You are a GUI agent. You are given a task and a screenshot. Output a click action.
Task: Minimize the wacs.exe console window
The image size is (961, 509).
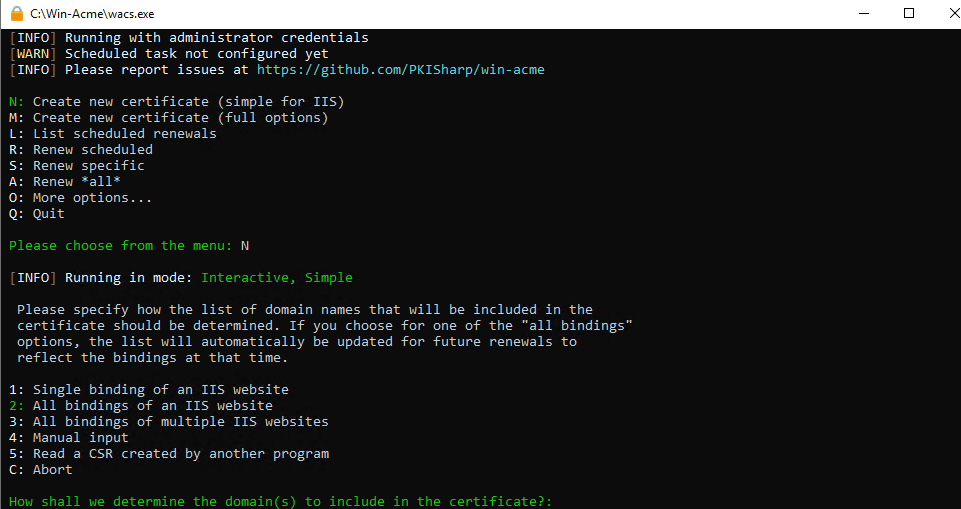click(x=864, y=13)
